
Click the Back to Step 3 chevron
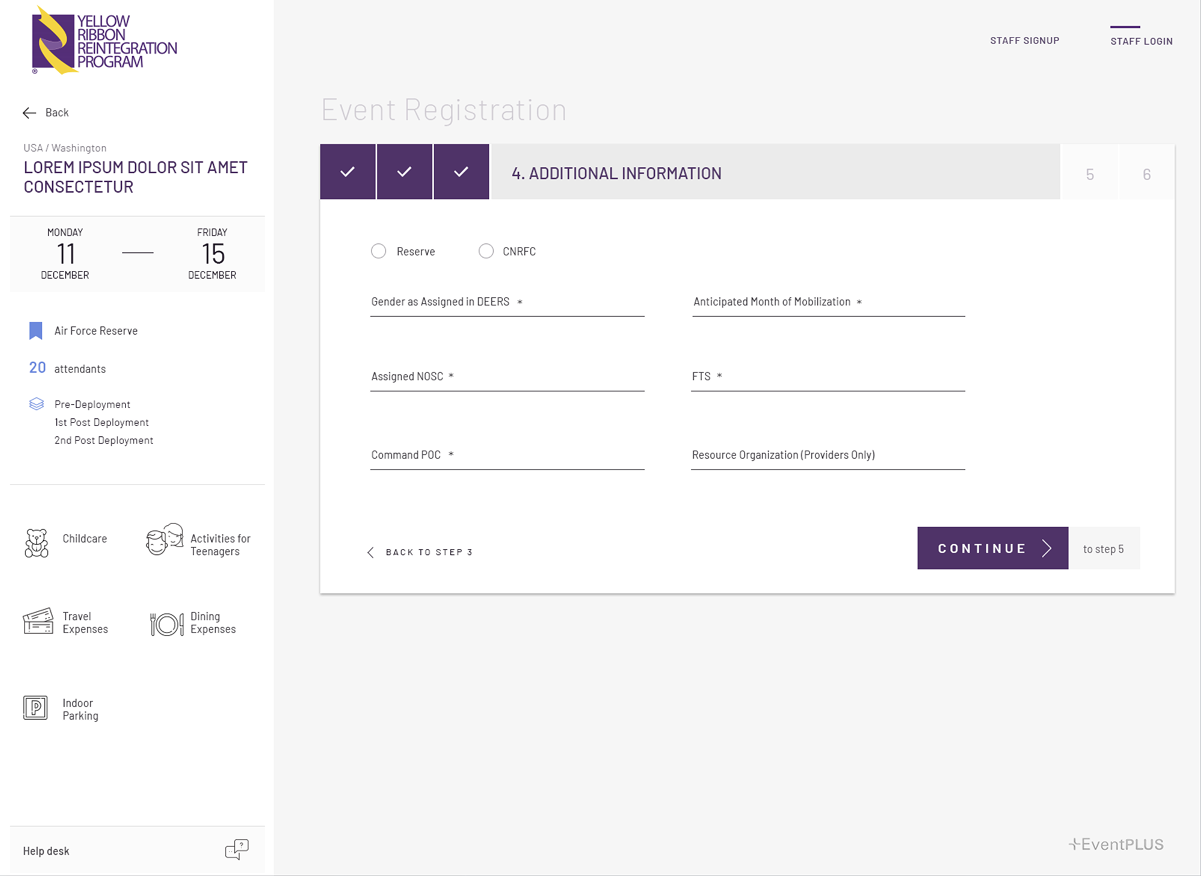[371, 552]
